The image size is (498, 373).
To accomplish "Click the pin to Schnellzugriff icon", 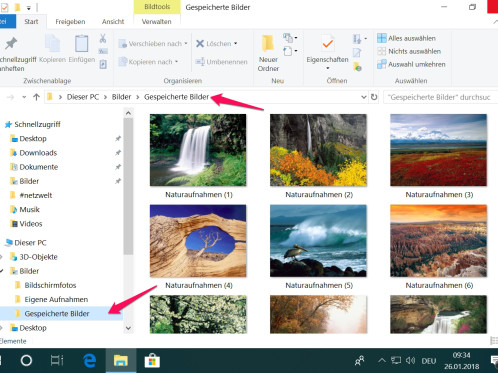I will pyautogui.click(x=11, y=44).
